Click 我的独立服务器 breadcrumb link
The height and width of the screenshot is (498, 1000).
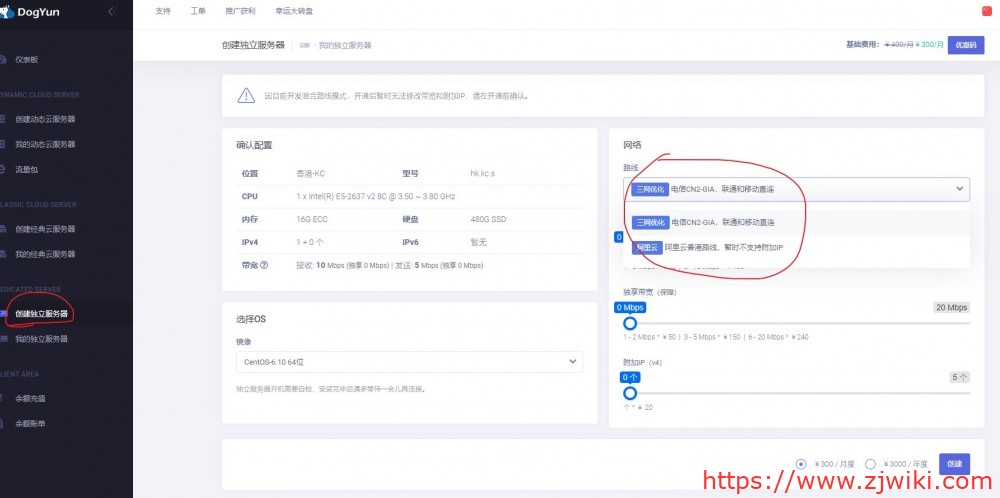345,45
